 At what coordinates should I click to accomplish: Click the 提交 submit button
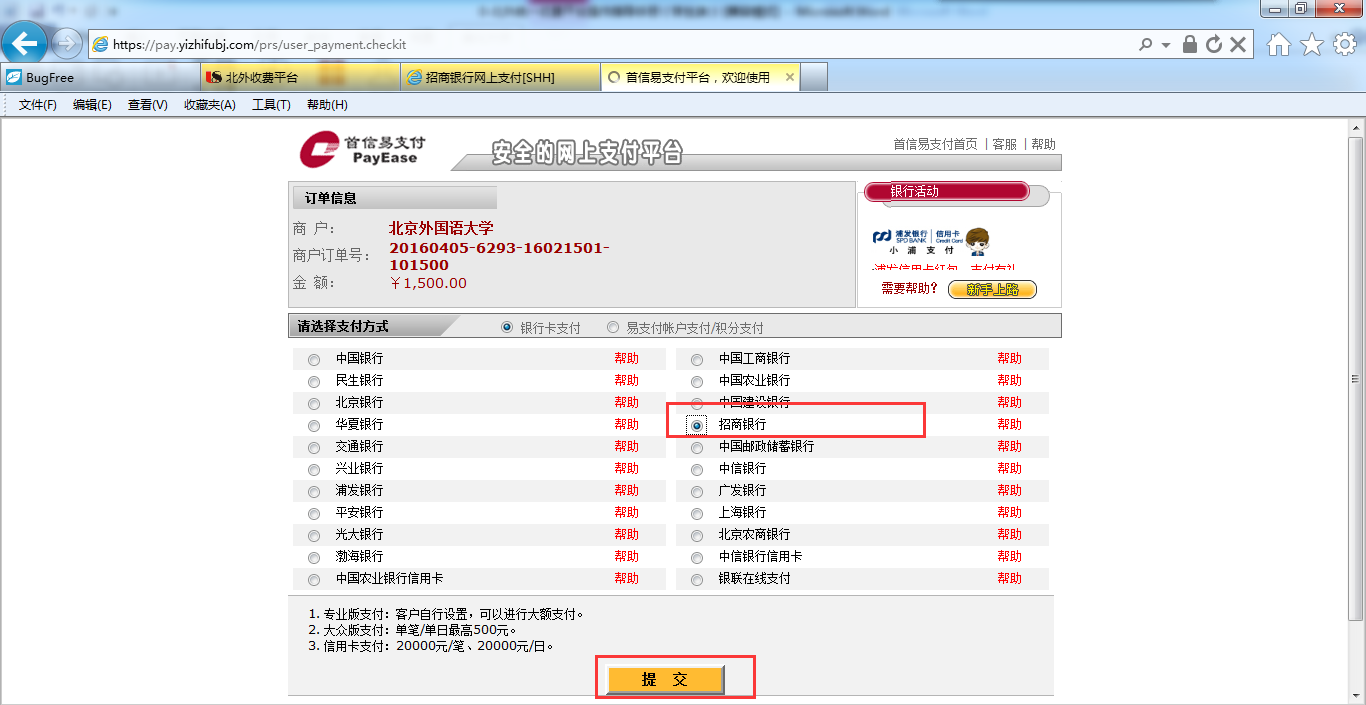pyautogui.click(x=665, y=679)
